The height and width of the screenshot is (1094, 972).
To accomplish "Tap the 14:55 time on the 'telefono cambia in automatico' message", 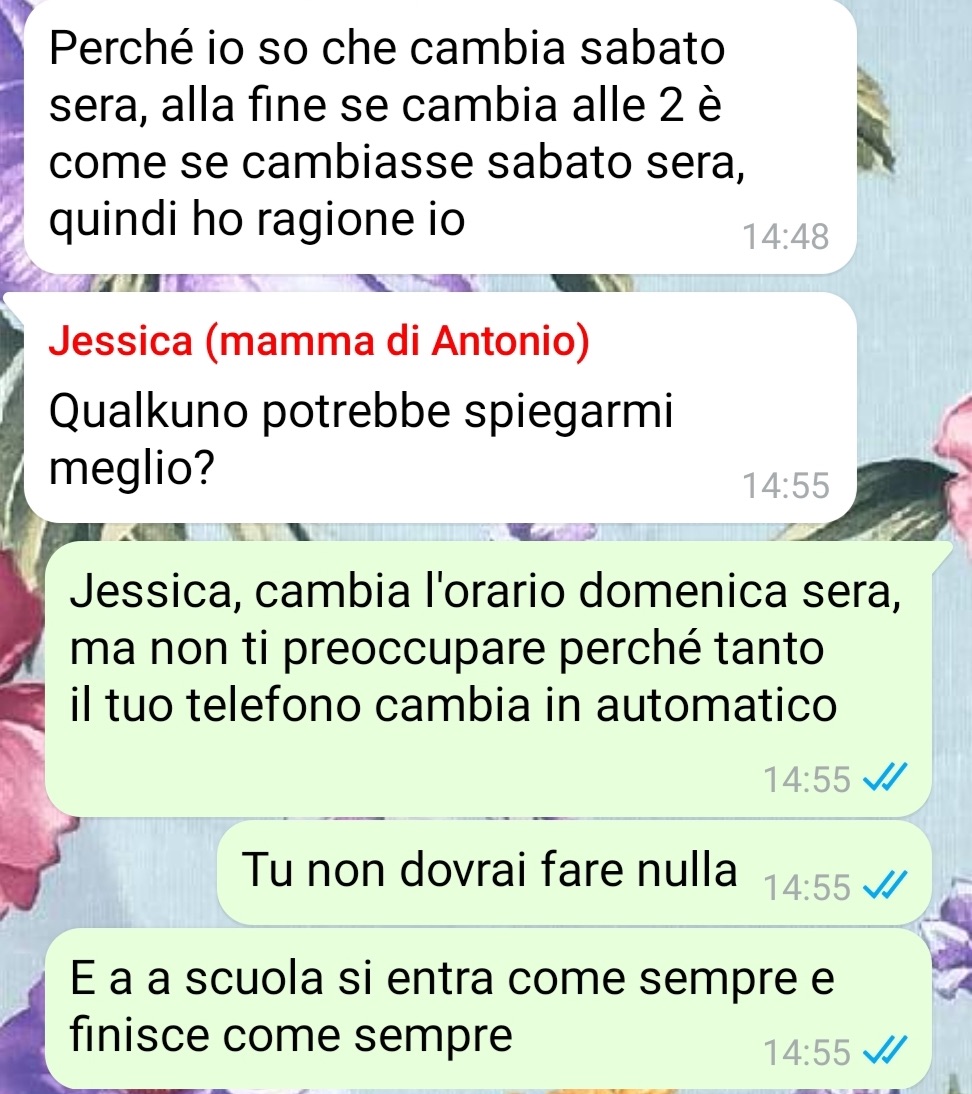I will 807,779.
